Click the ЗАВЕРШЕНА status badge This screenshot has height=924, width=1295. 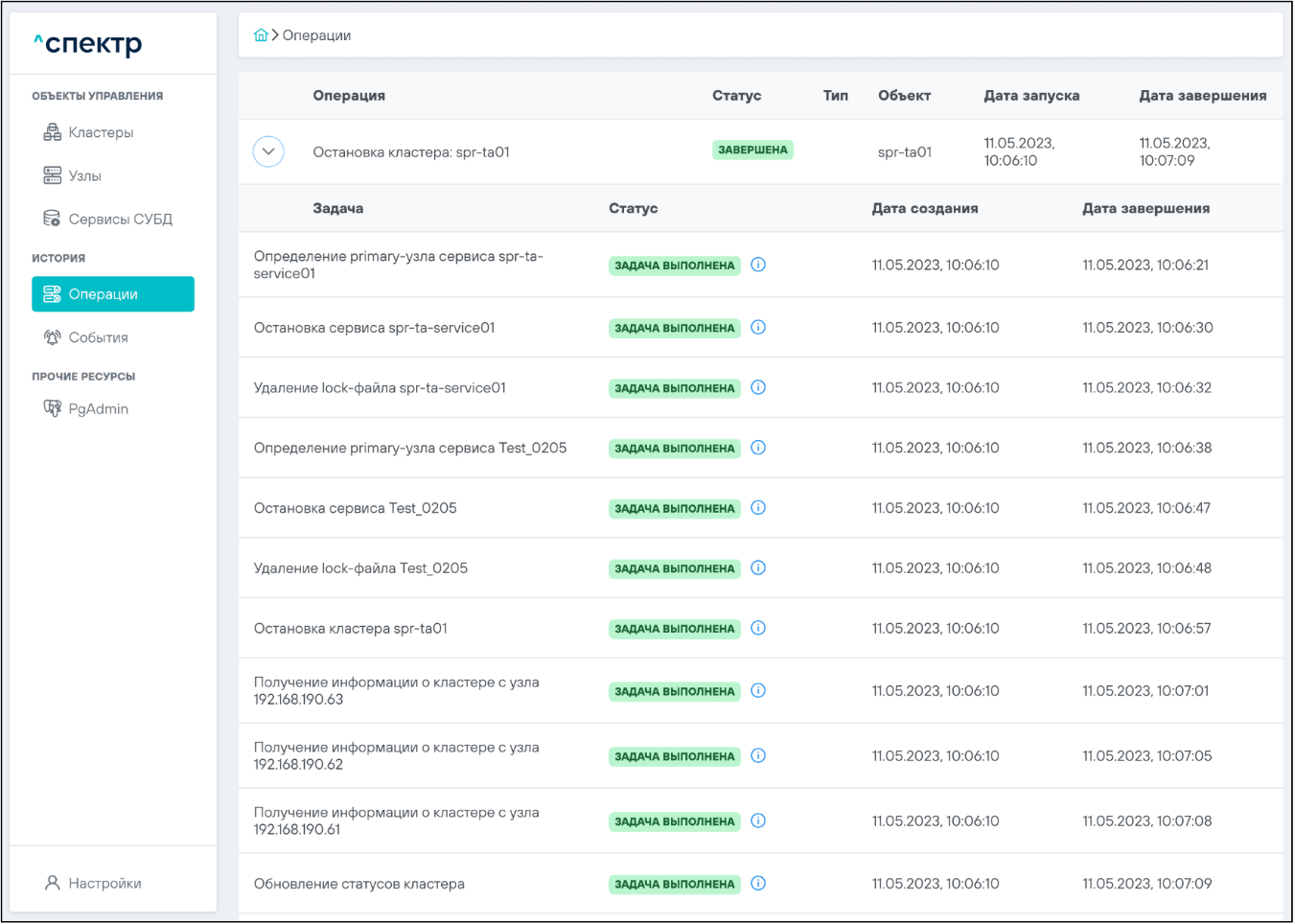752,150
